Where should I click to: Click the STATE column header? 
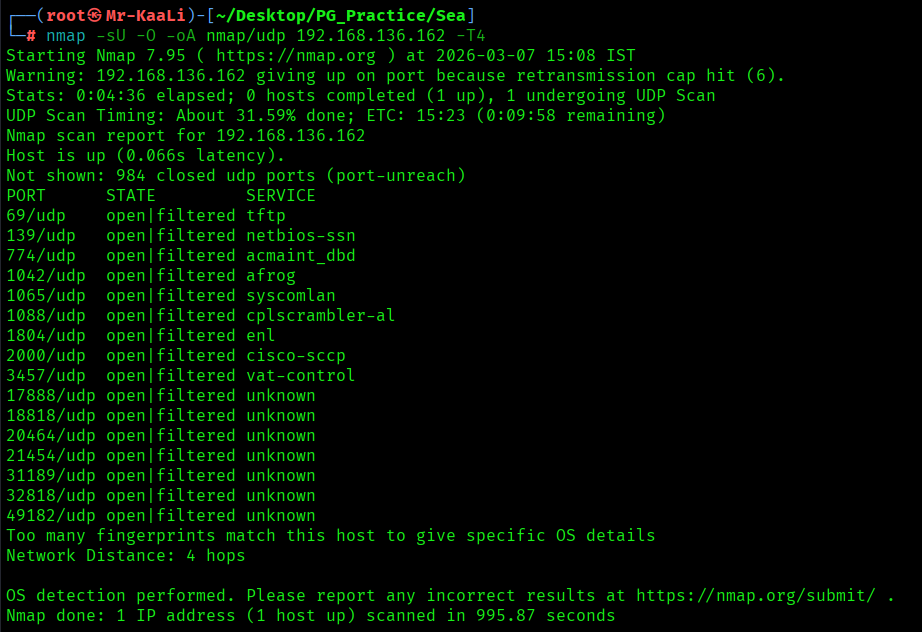pyautogui.click(x=131, y=195)
